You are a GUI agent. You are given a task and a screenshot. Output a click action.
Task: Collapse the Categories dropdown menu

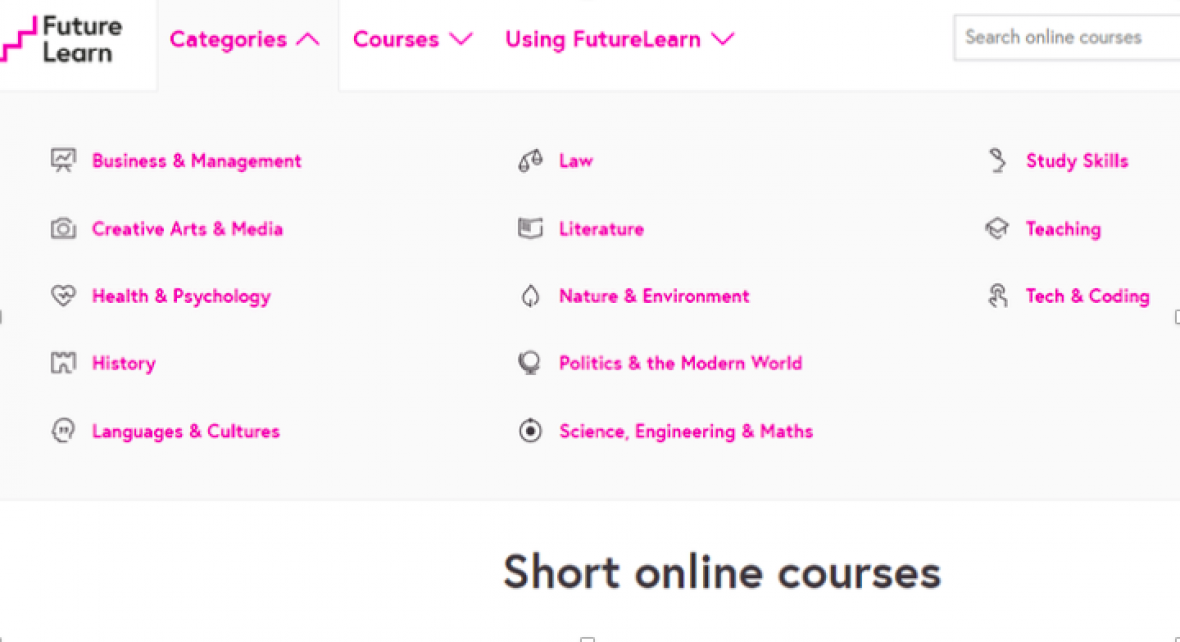tap(245, 39)
